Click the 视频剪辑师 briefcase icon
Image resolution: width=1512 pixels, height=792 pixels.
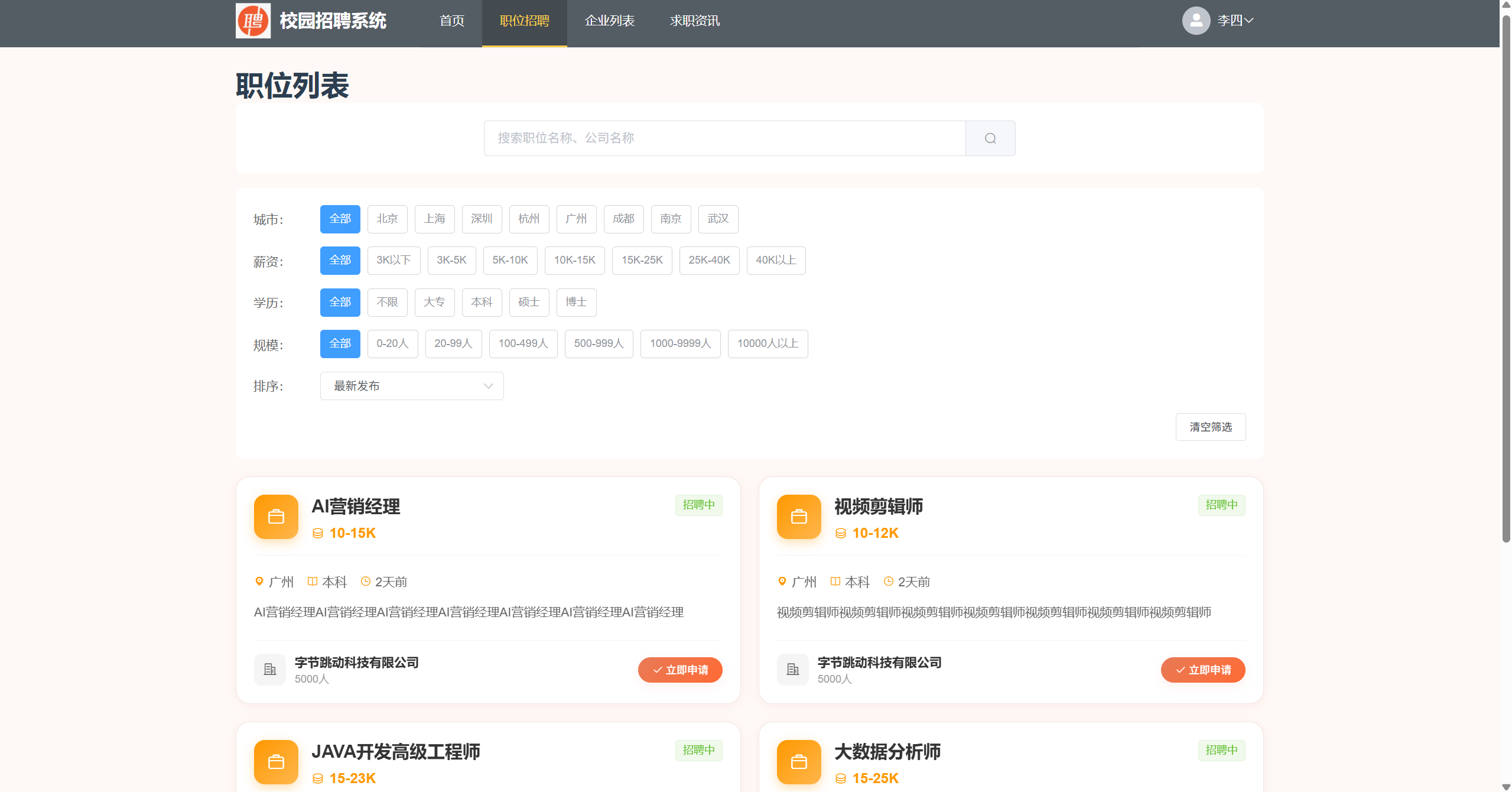coord(799,517)
